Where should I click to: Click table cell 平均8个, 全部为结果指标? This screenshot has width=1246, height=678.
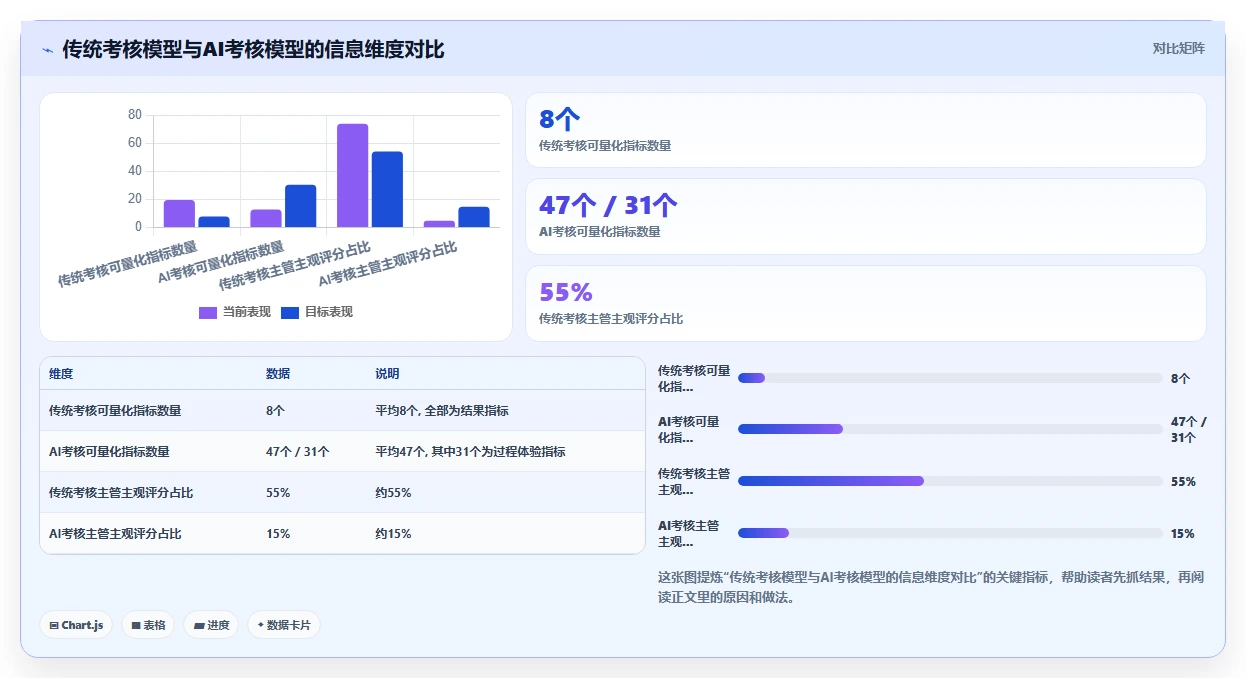(442, 411)
